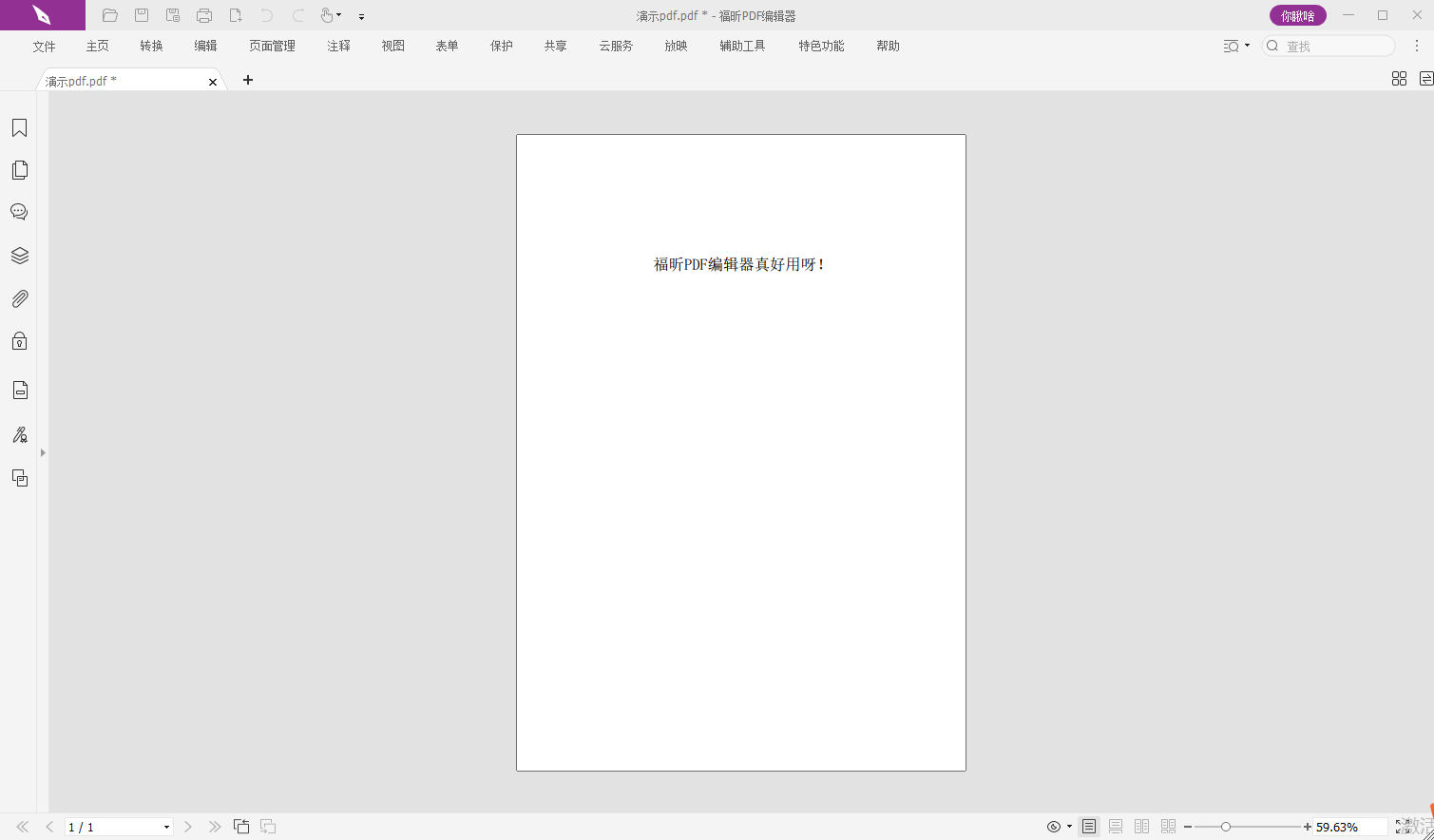This screenshot has height=840, width=1434.
Task: Click the new tab plus button
Action: coord(248,80)
